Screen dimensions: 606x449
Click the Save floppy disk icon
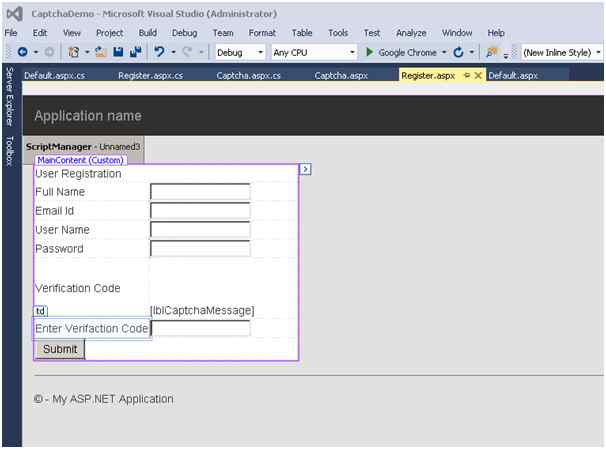pyautogui.click(x=118, y=52)
